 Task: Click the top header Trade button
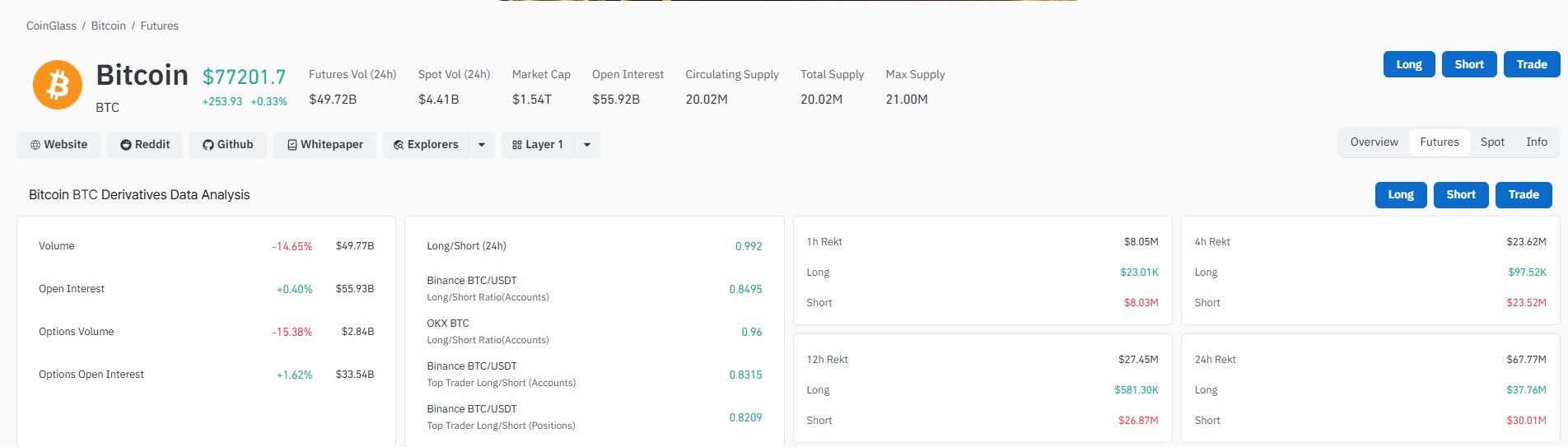tap(1532, 64)
